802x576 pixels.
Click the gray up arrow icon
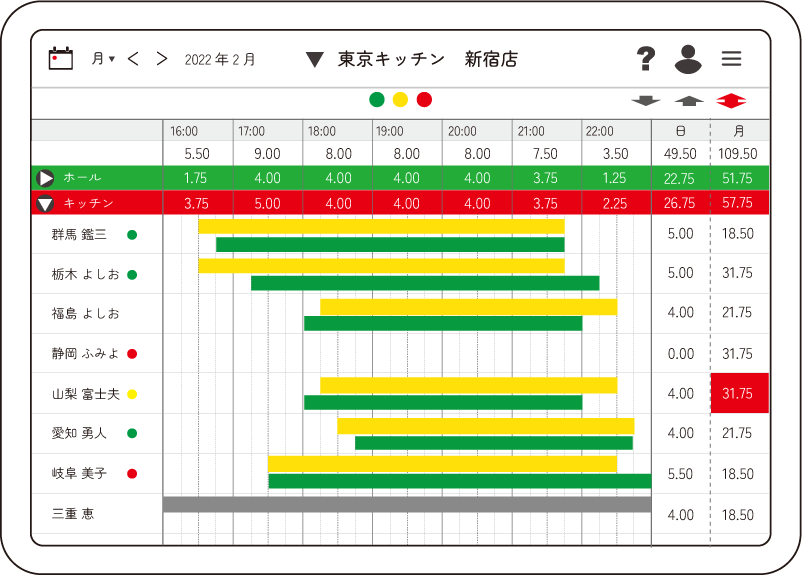689,101
